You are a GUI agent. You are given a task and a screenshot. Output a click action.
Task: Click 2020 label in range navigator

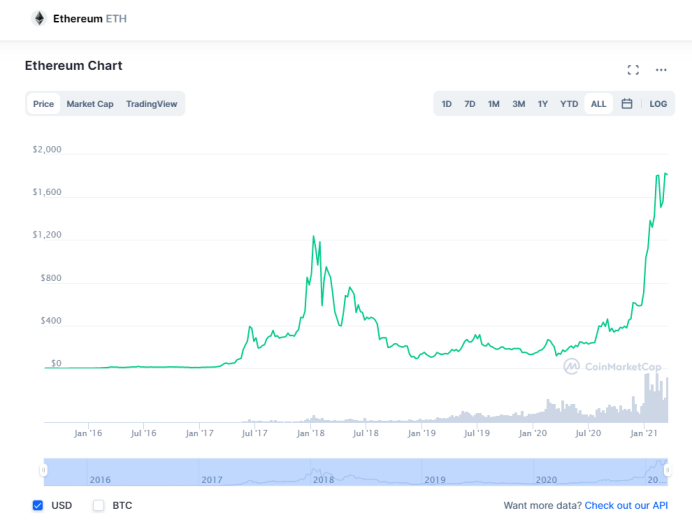point(546,480)
